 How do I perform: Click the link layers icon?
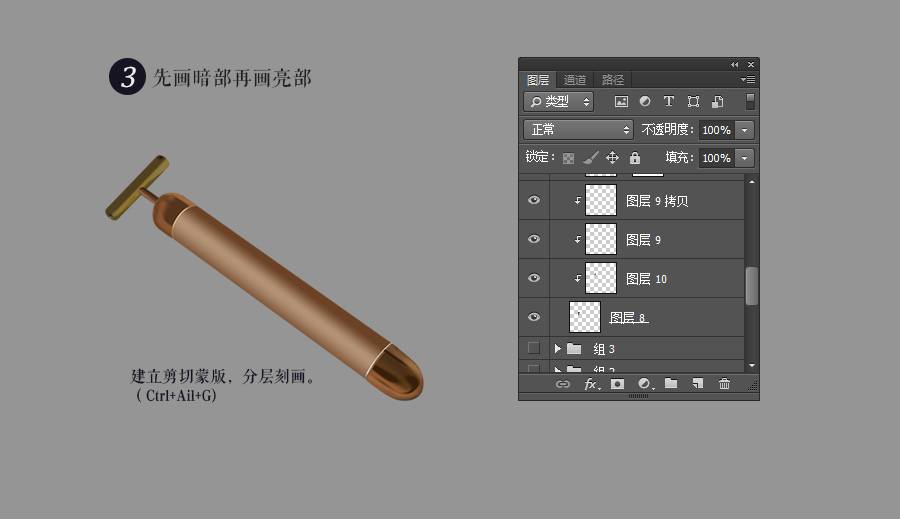[563, 384]
